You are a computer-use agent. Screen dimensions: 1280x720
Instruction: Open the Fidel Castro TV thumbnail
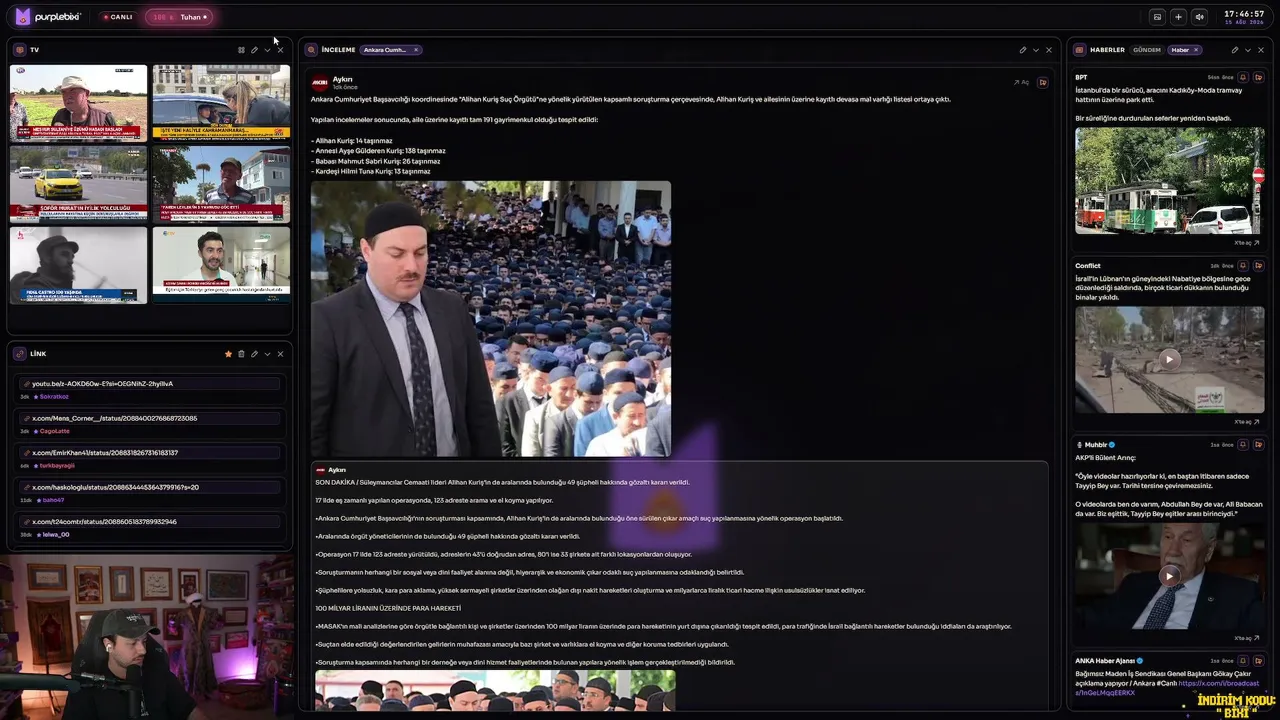pos(78,265)
